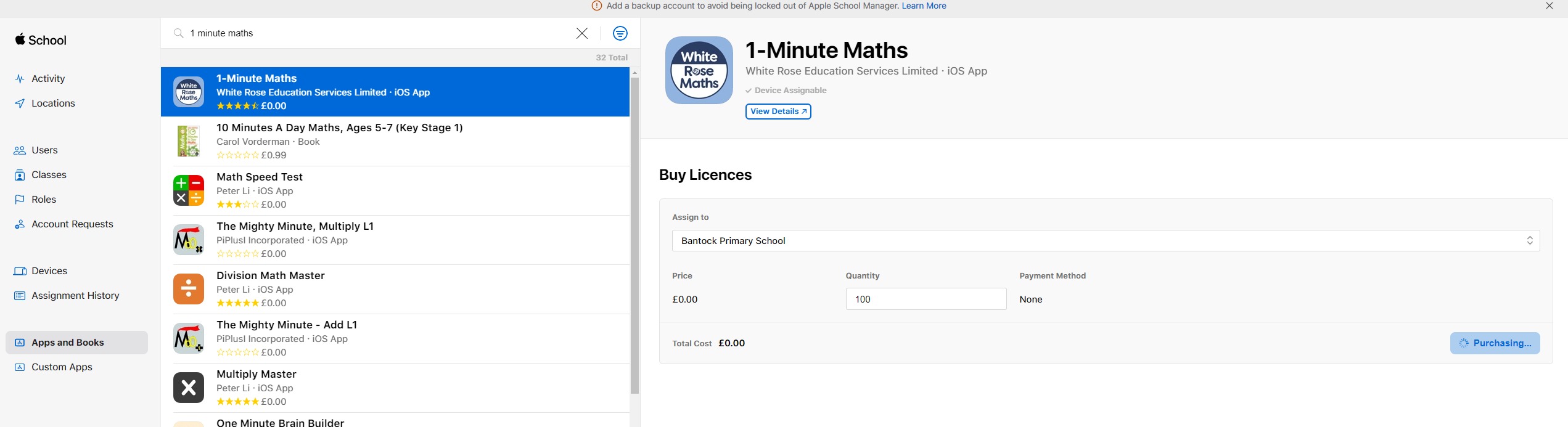Screen dimensions: 1568x427
Task: Click the Price value £0.00
Action: 685,299
